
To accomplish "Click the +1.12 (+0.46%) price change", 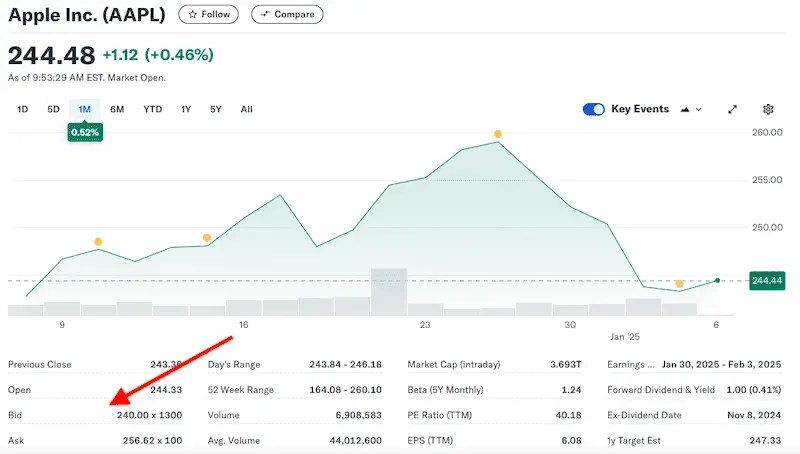I will pyautogui.click(x=158, y=55).
